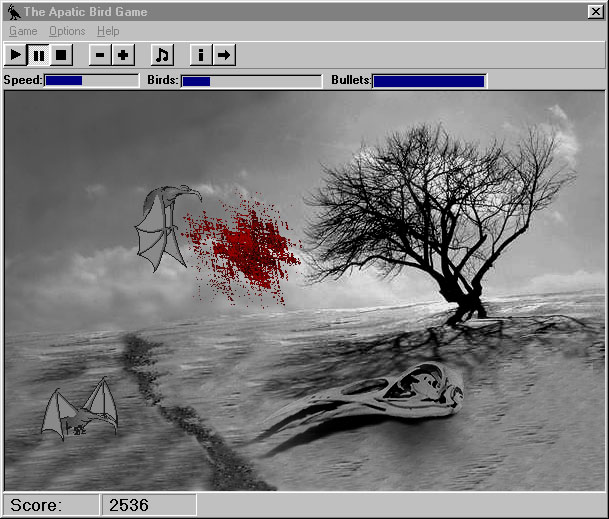
Task: Stop the game with the square button
Action: click(61, 55)
